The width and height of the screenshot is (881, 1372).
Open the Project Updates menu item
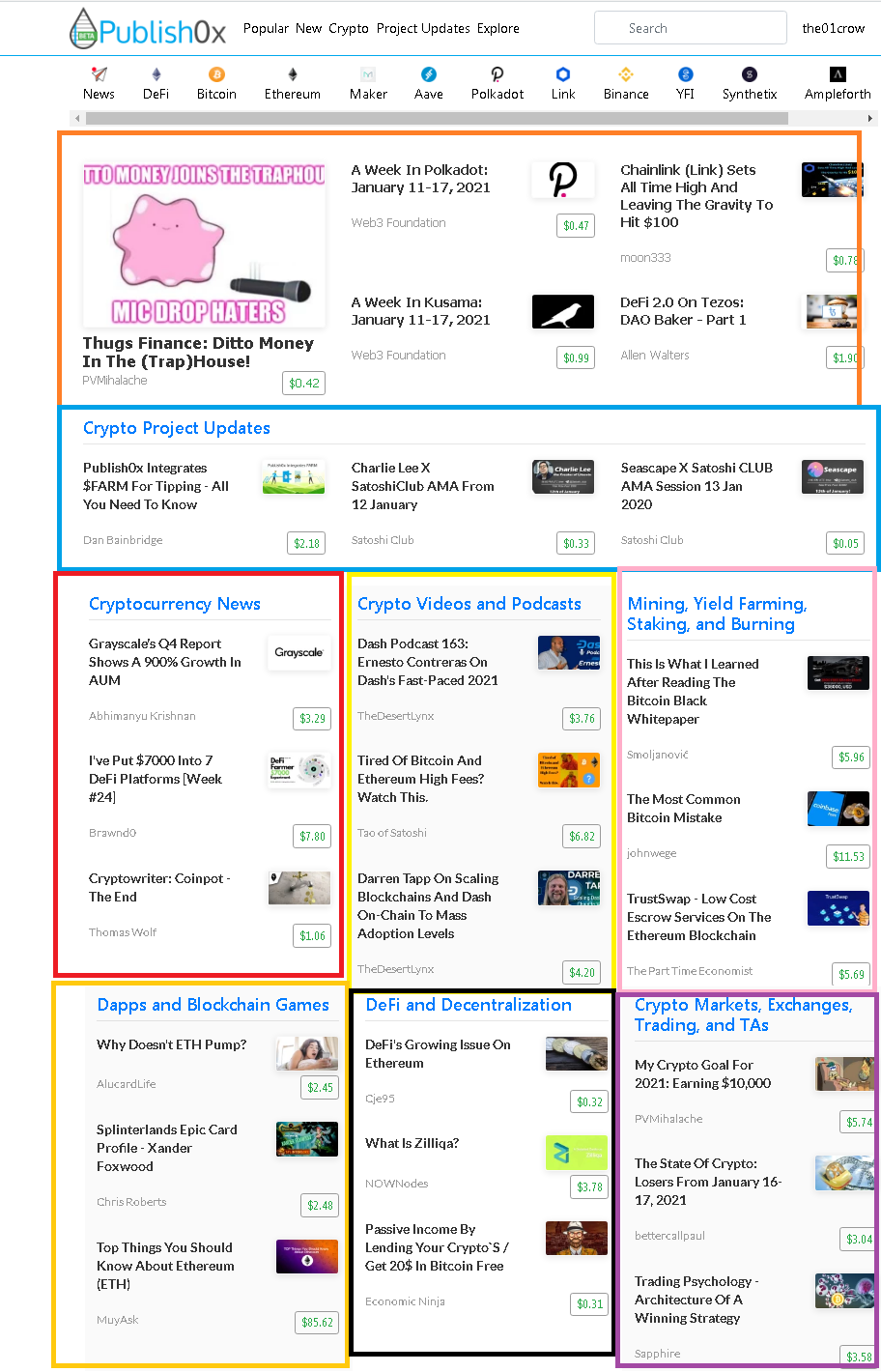coord(423,28)
